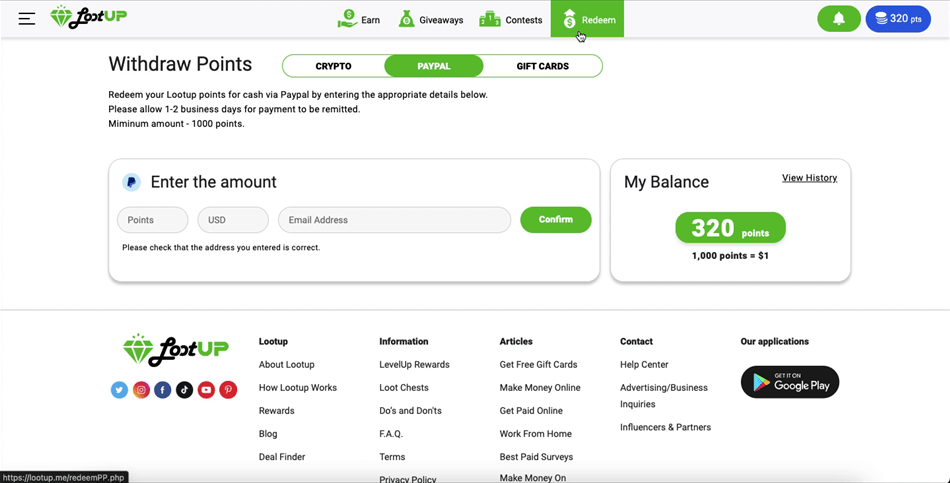The width and height of the screenshot is (950, 483).
Task: Open How Lootup Works link
Action: click(297, 387)
